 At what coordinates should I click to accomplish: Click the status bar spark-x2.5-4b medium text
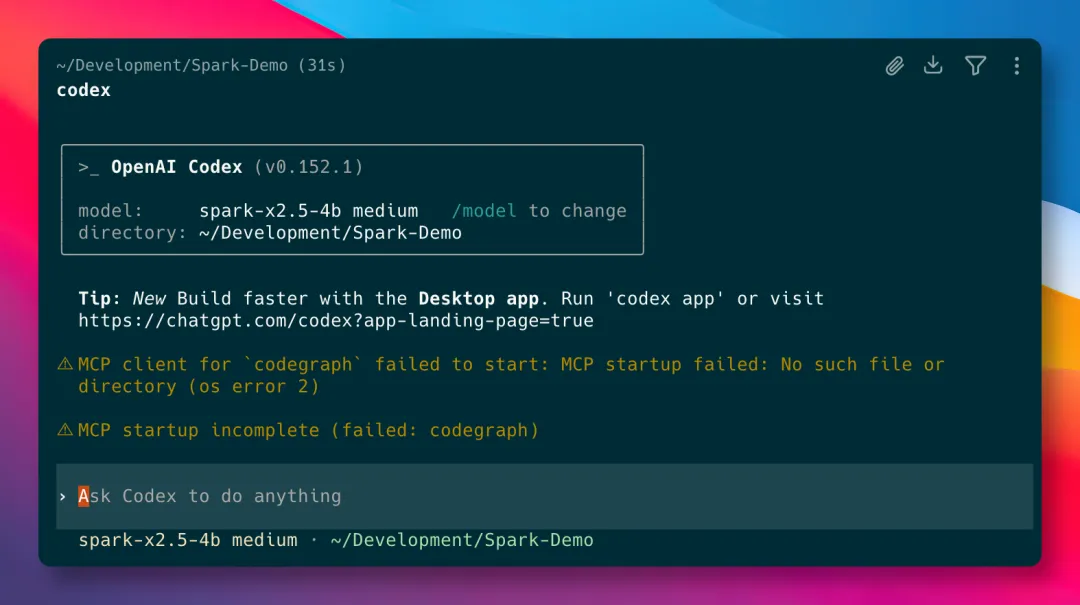(x=188, y=540)
